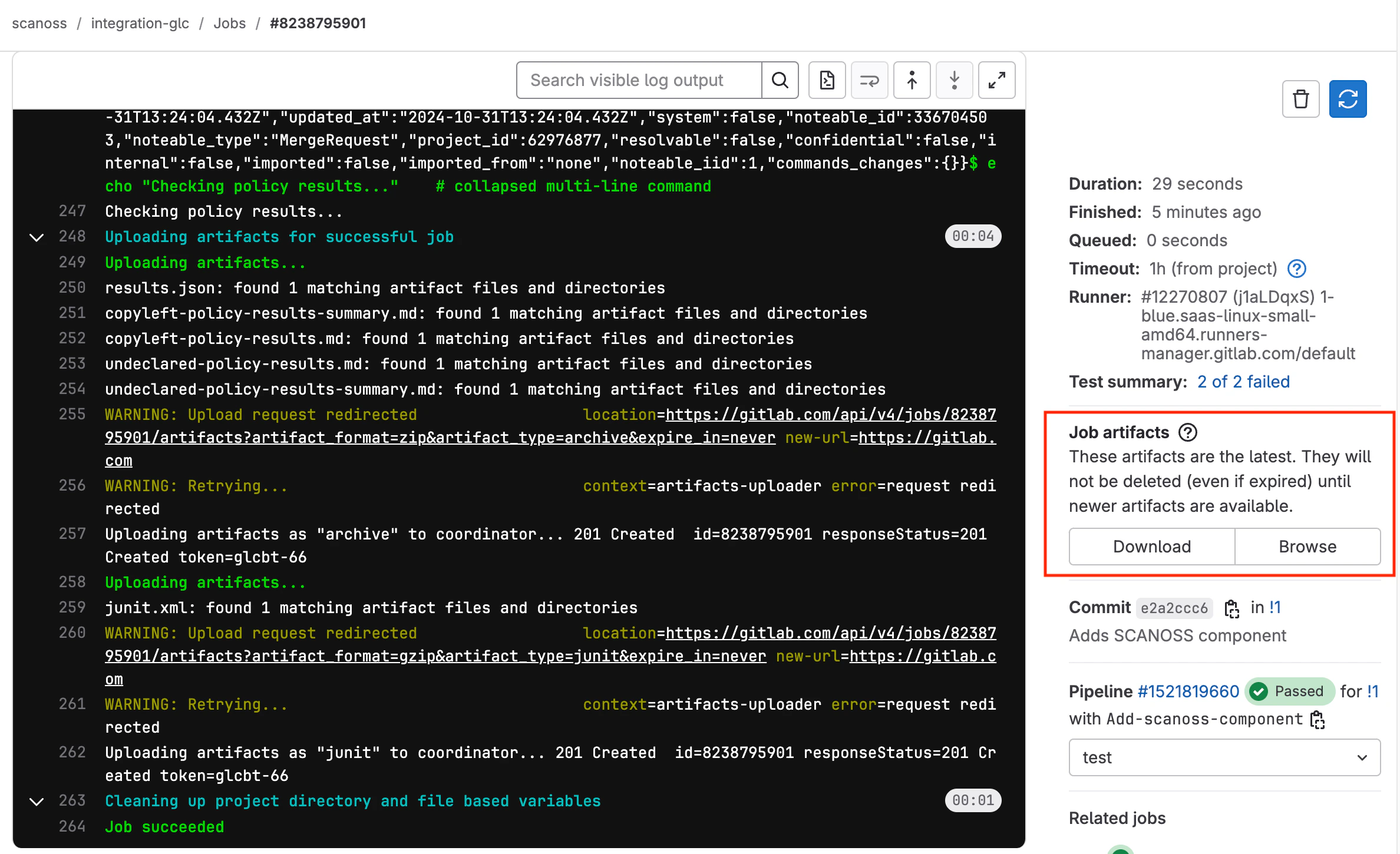
Task: Go to Jobs breadcrumb
Action: coord(229,24)
